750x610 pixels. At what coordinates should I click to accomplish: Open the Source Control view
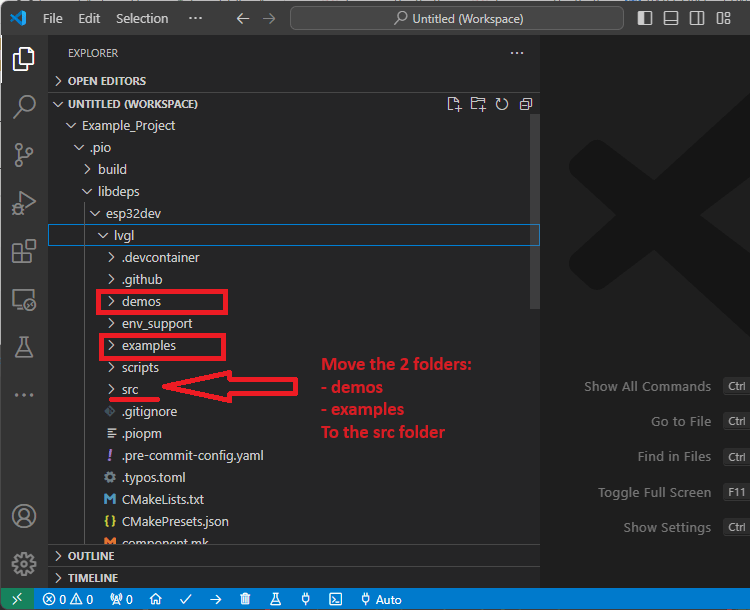[x=23, y=155]
